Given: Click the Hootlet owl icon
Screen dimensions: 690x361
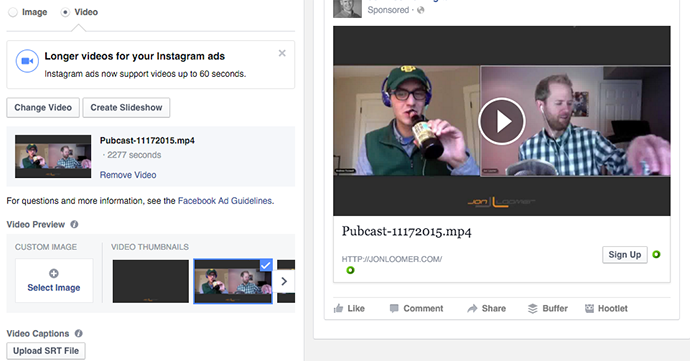Looking at the screenshot, I should [x=589, y=308].
